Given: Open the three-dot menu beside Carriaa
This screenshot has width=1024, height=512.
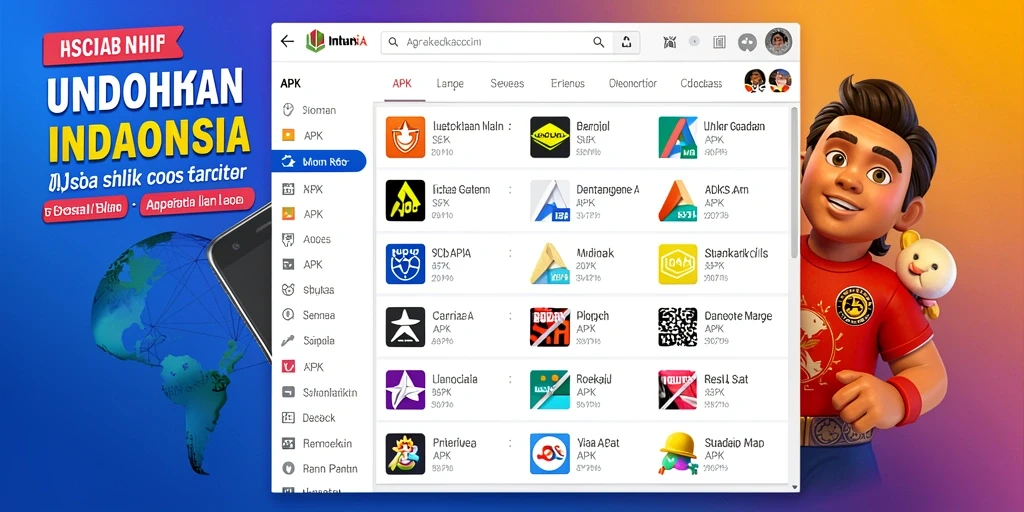Looking at the screenshot, I should click(x=509, y=315).
